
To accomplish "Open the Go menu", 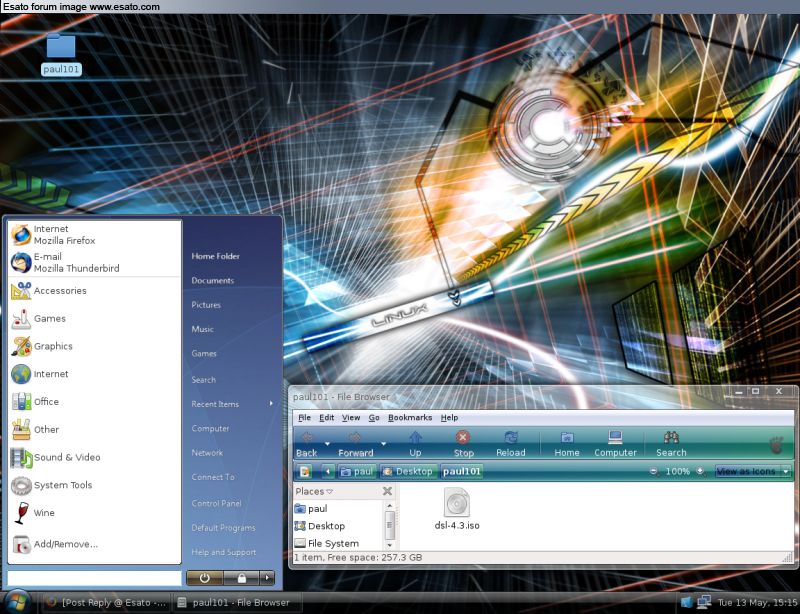I will tap(374, 417).
